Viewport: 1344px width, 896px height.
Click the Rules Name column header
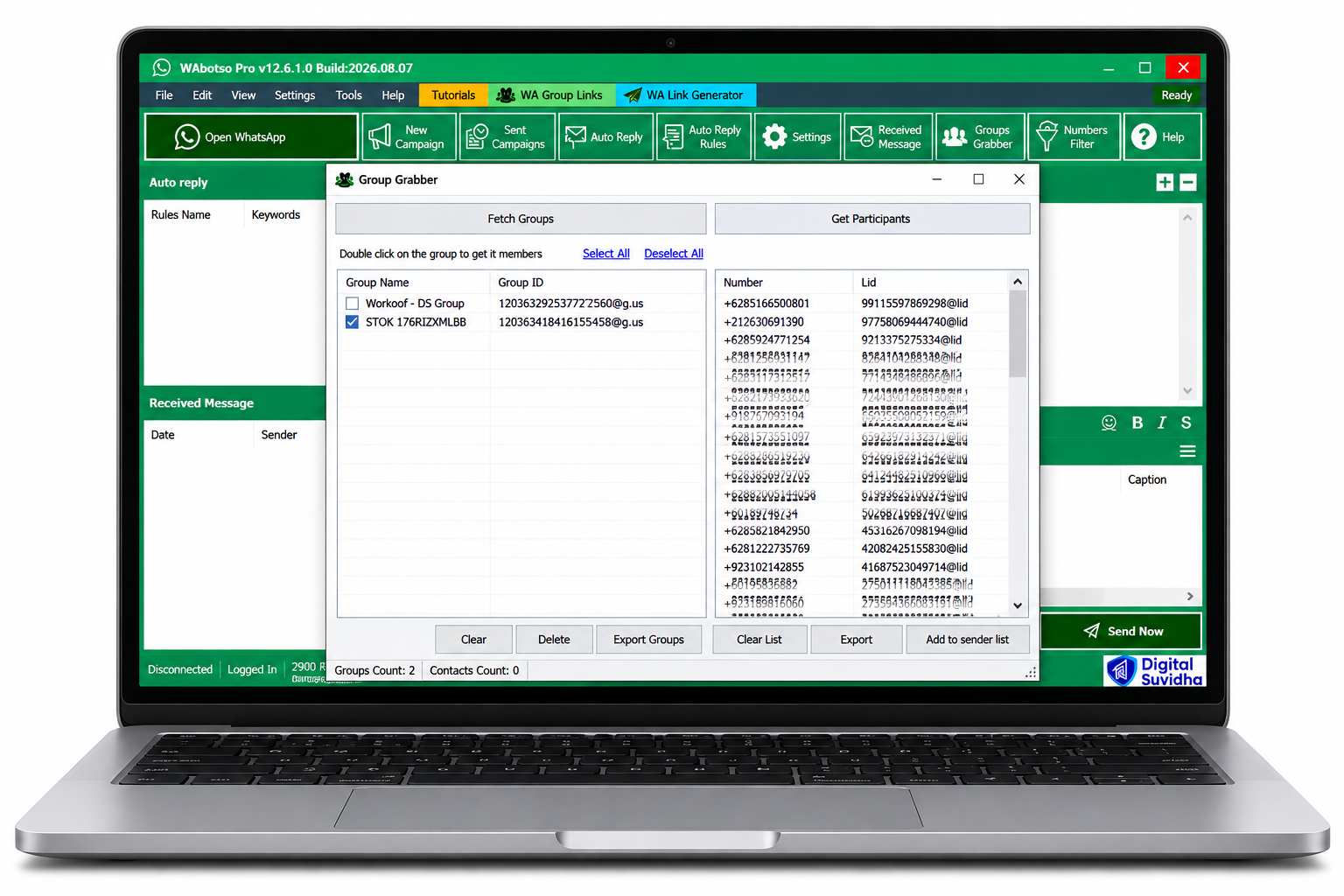click(x=181, y=214)
